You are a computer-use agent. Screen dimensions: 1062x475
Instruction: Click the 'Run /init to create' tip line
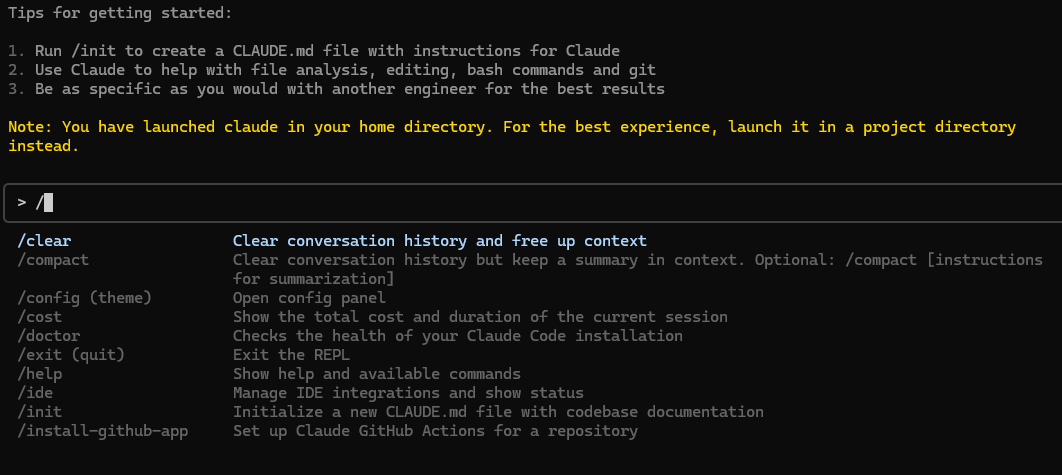click(314, 51)
